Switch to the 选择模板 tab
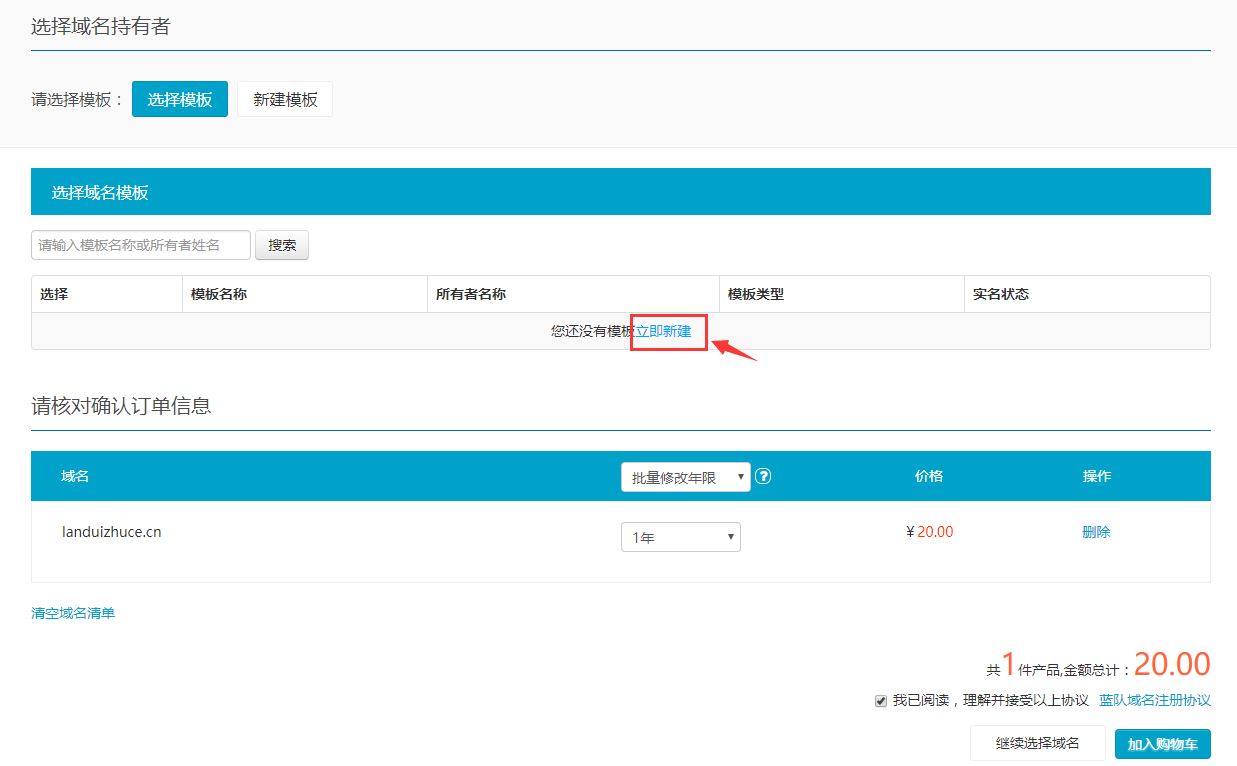This screenshot has height=766, width=1237. (180, 99)
